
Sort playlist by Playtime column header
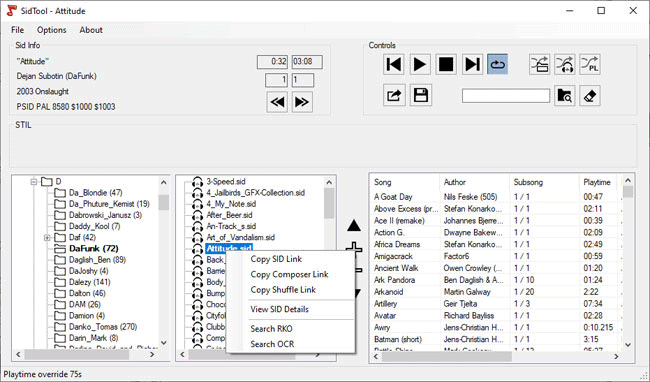pos(597,182)
